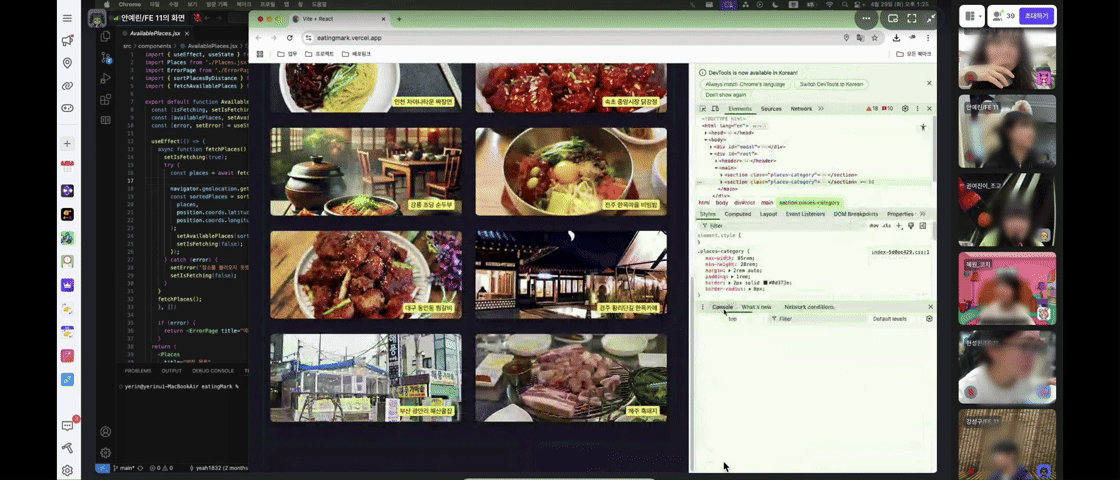Open the layout grid dropdown near participants

coord(971,16)
